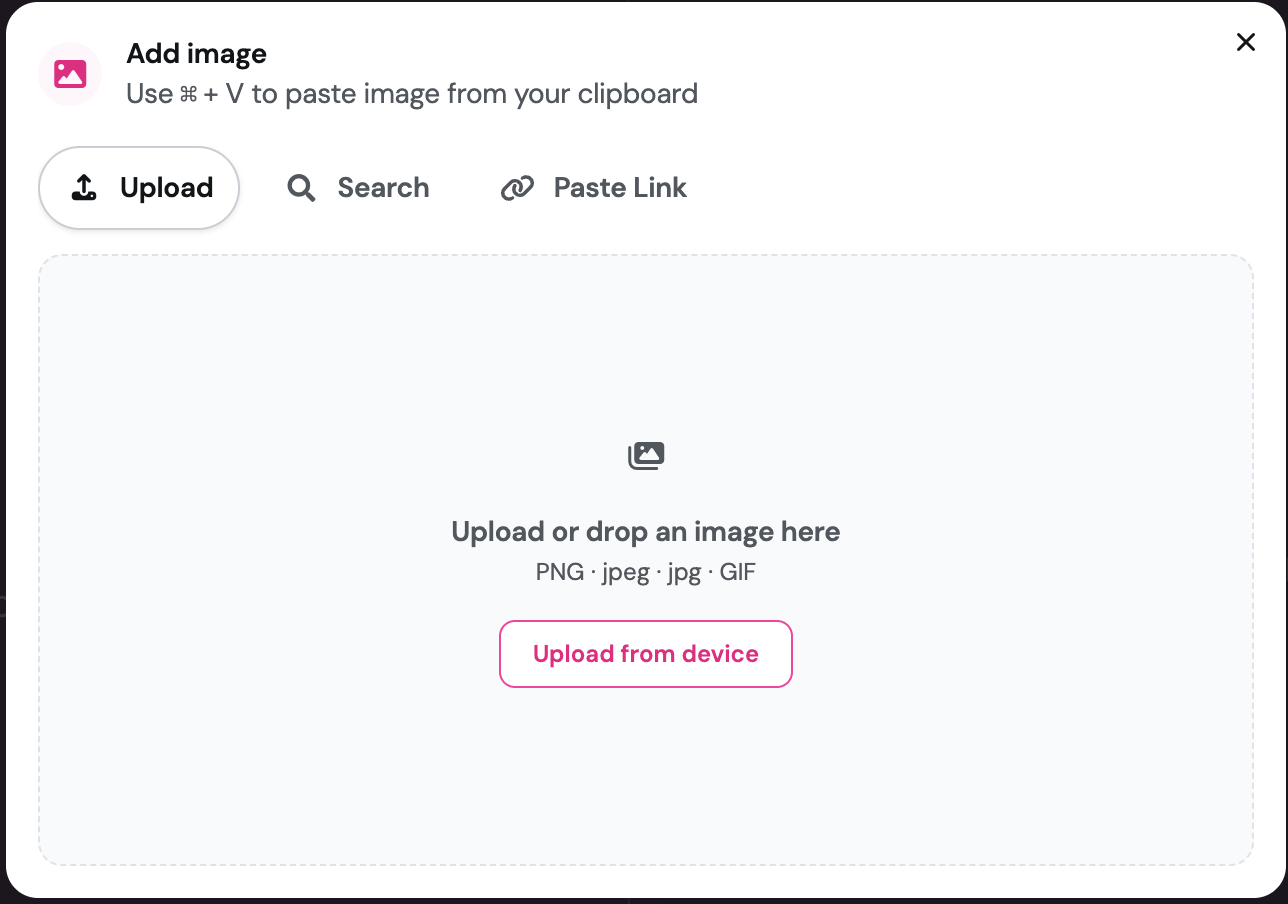Click the dashed image drop zone area
The image size is (1288, 904).
click(646, 560)
